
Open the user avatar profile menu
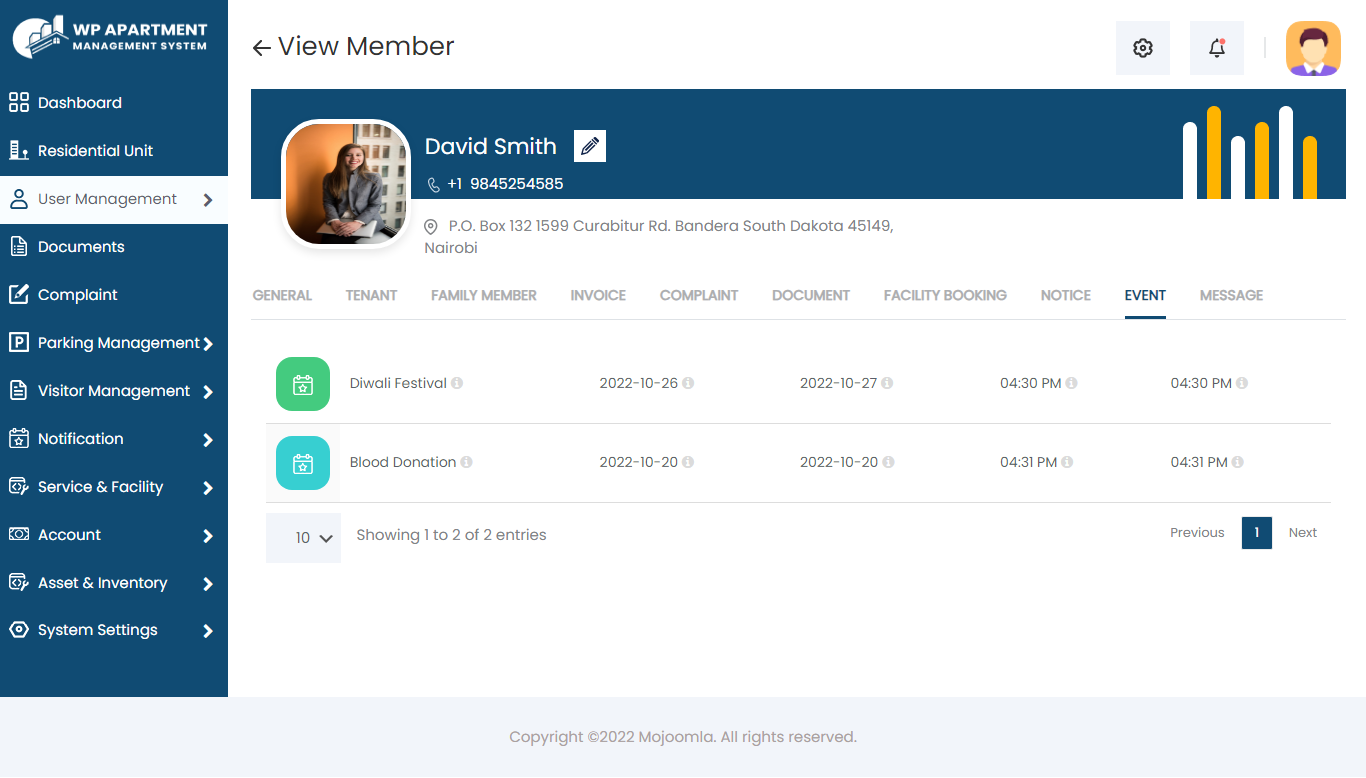(x=1313, y=48)
